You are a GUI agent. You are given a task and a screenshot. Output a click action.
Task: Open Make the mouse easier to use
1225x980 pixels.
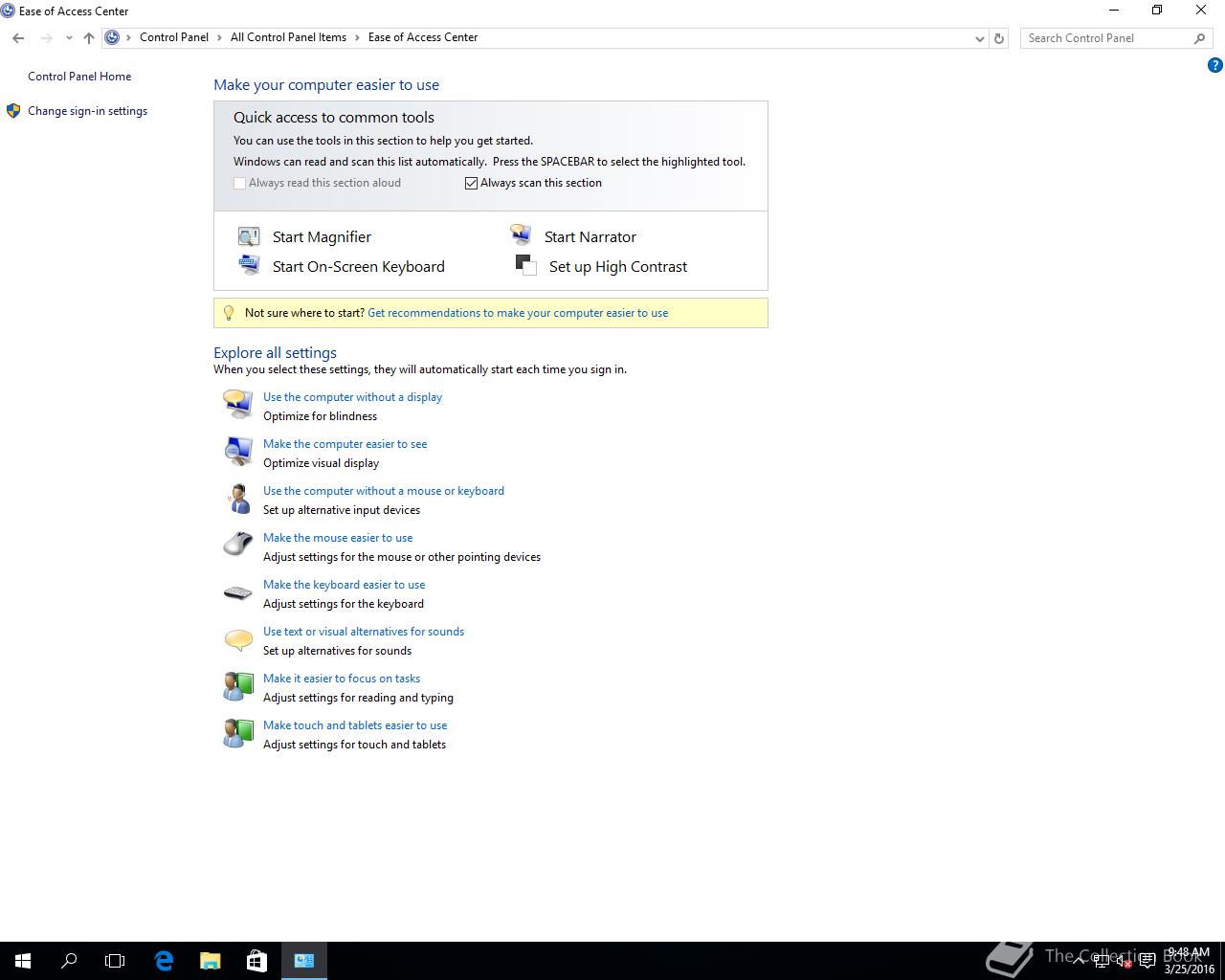[338, 538]
